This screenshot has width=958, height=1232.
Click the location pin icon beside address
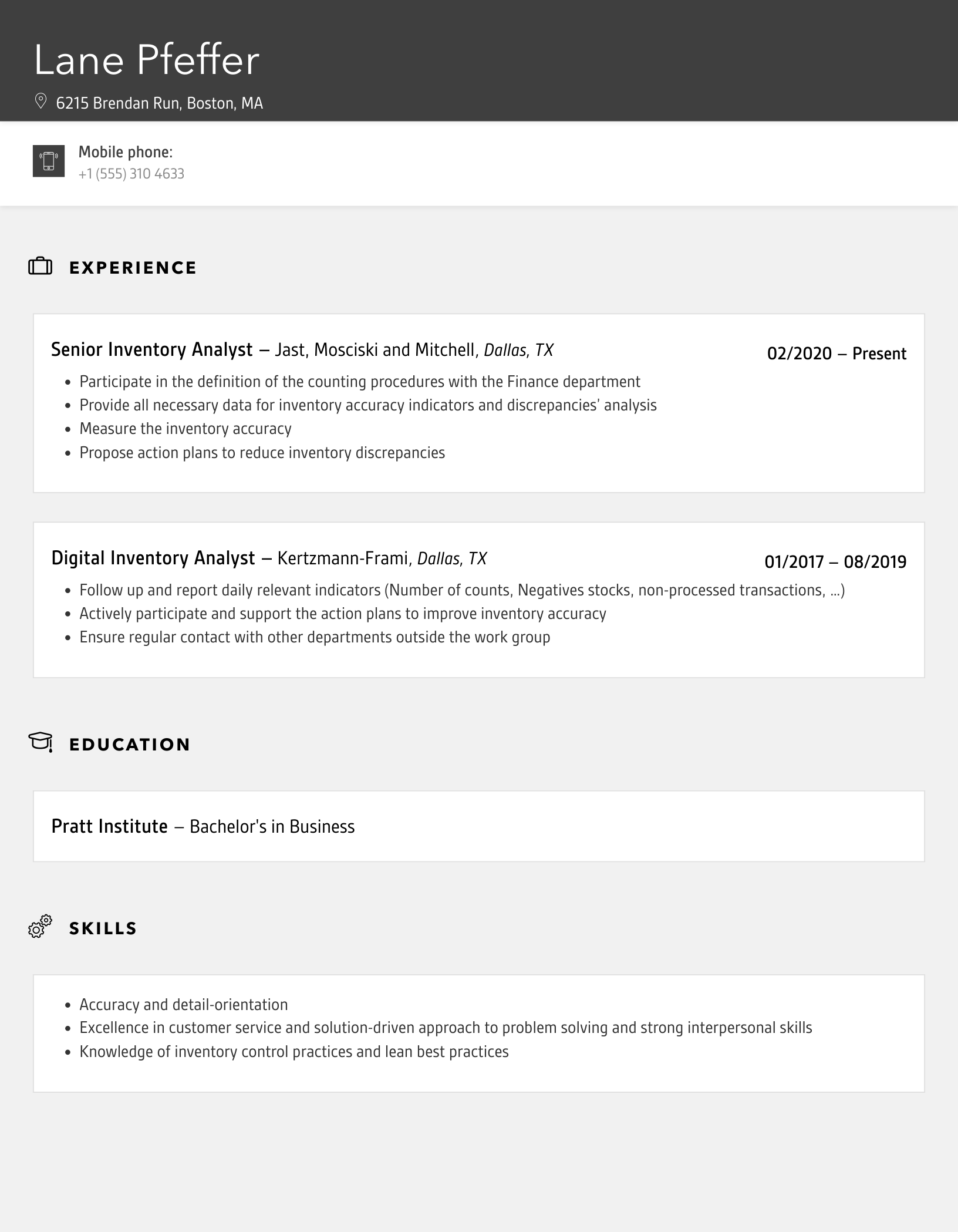pos(41,102)
